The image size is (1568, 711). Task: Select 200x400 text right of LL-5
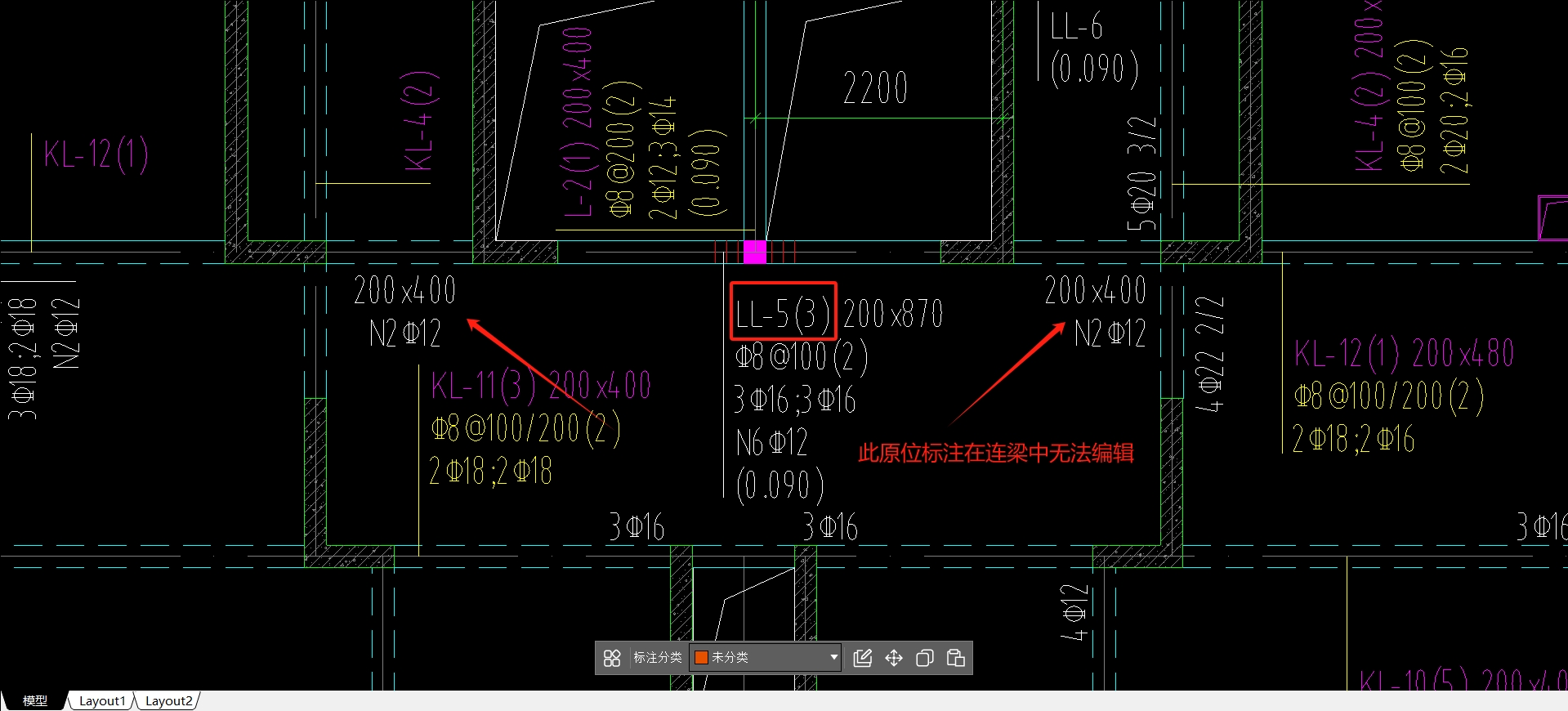tap(1095, 290)
